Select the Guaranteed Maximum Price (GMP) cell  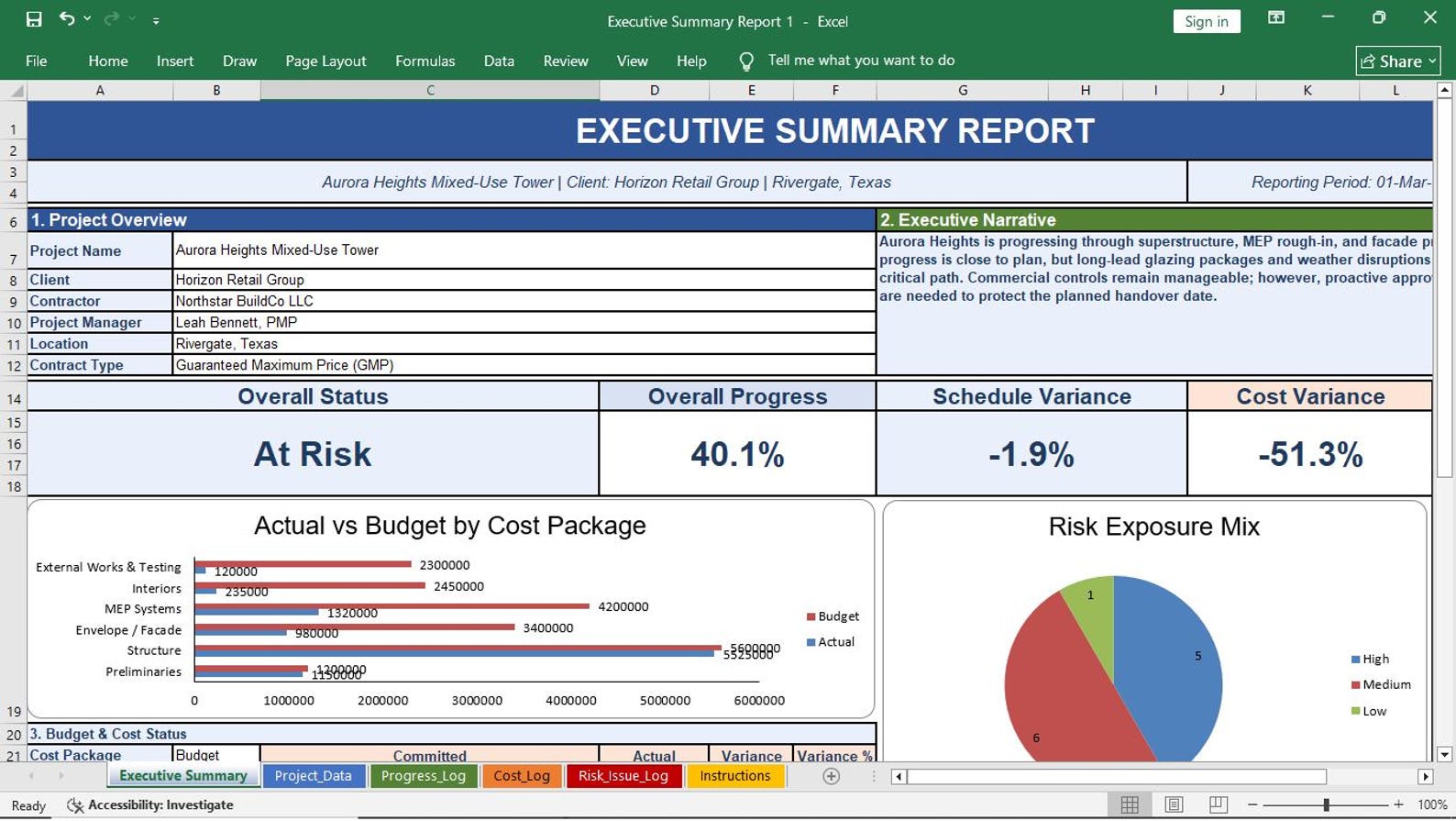point(524,365)
